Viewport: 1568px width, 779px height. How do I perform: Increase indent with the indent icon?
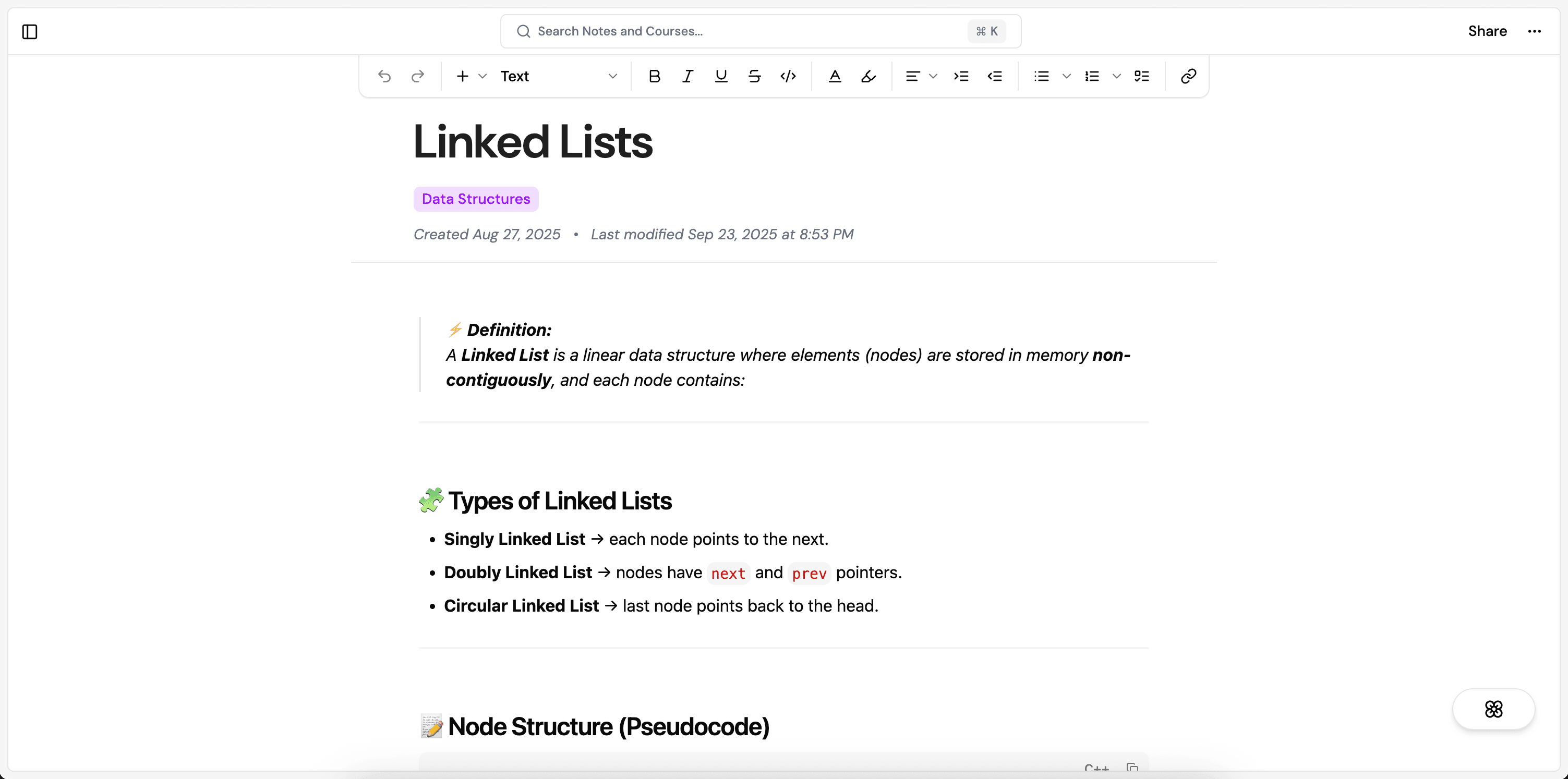click(x=961, y=76)
